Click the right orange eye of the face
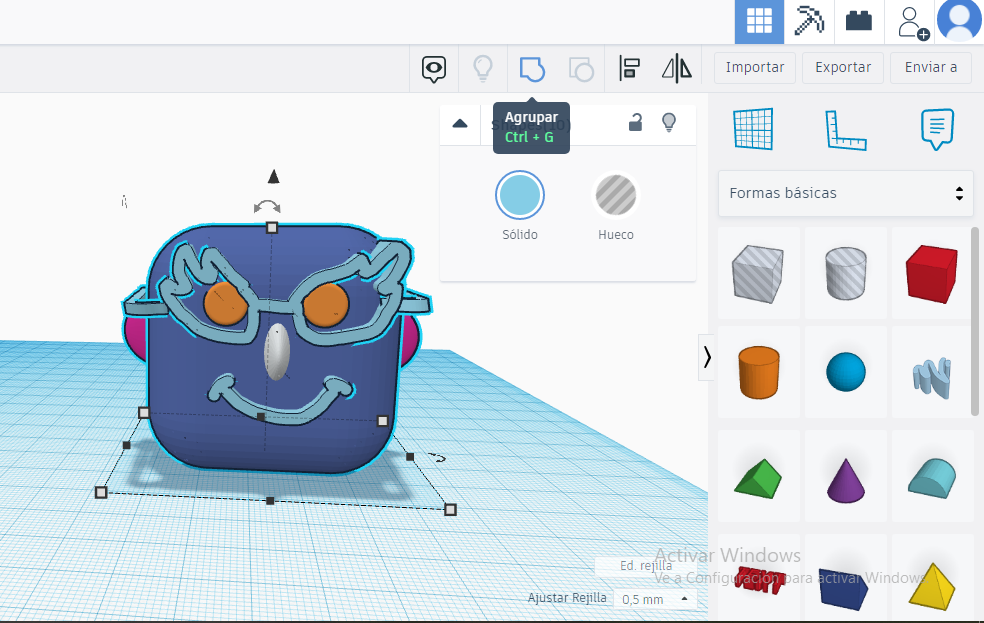Screen dimensions: 984x623 click(x=325, y=306)
